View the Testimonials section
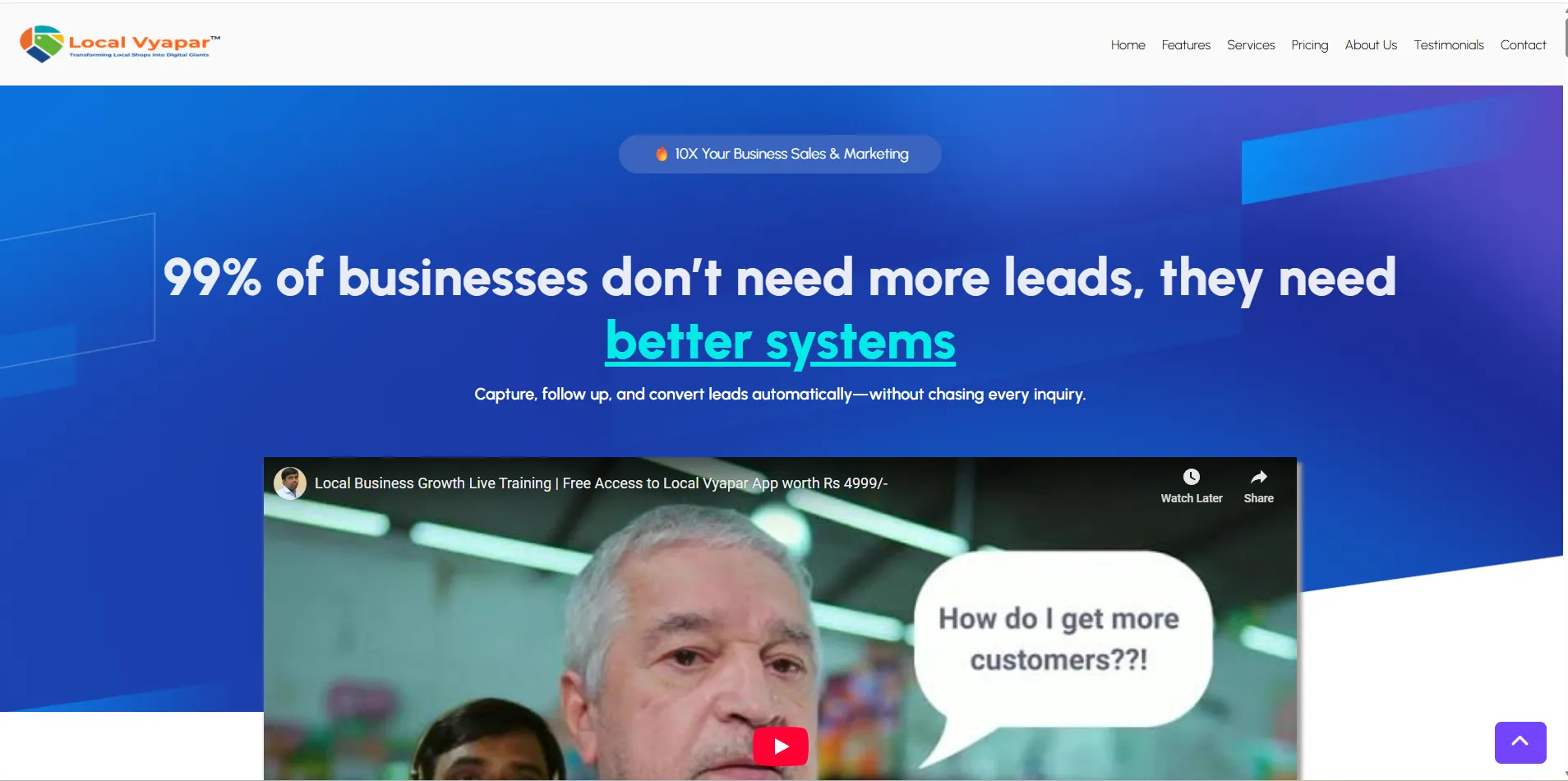This screenshot has width=1568, height=781. point(1448,45)
